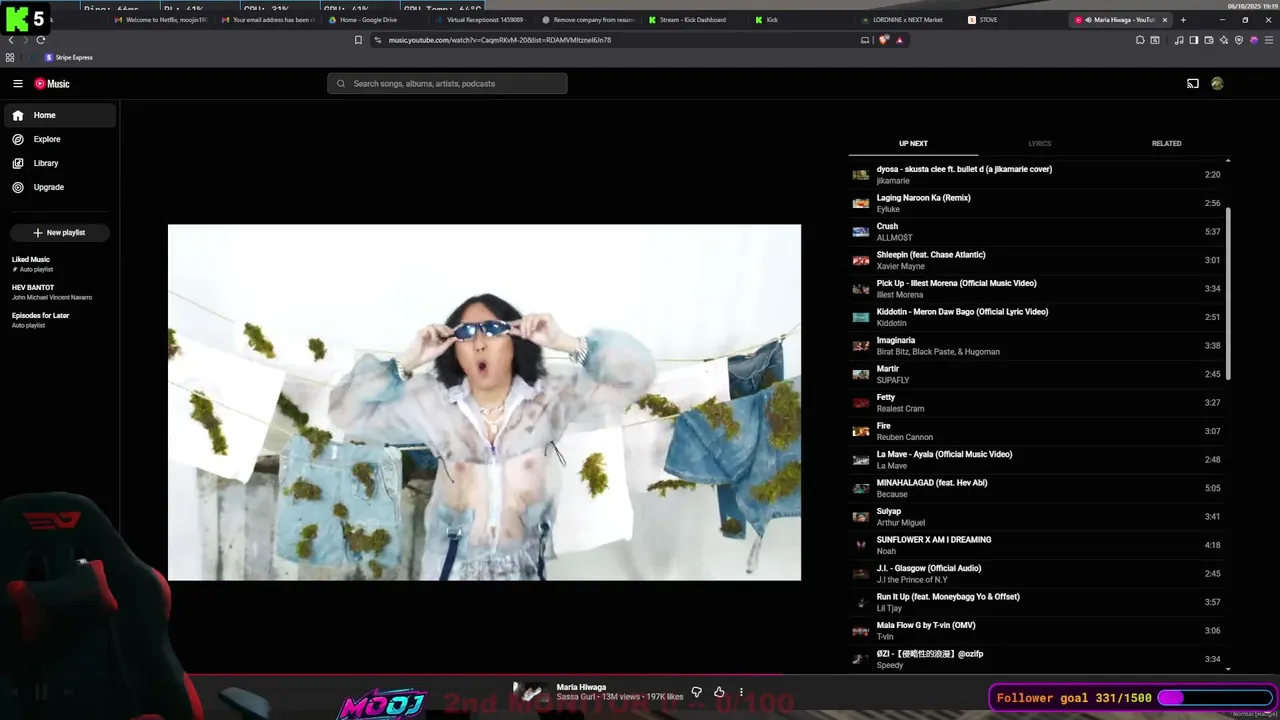Play 'Martir' by SUPAFLY
Viewport: 1280px width, 720px height.
point(1036,374)
